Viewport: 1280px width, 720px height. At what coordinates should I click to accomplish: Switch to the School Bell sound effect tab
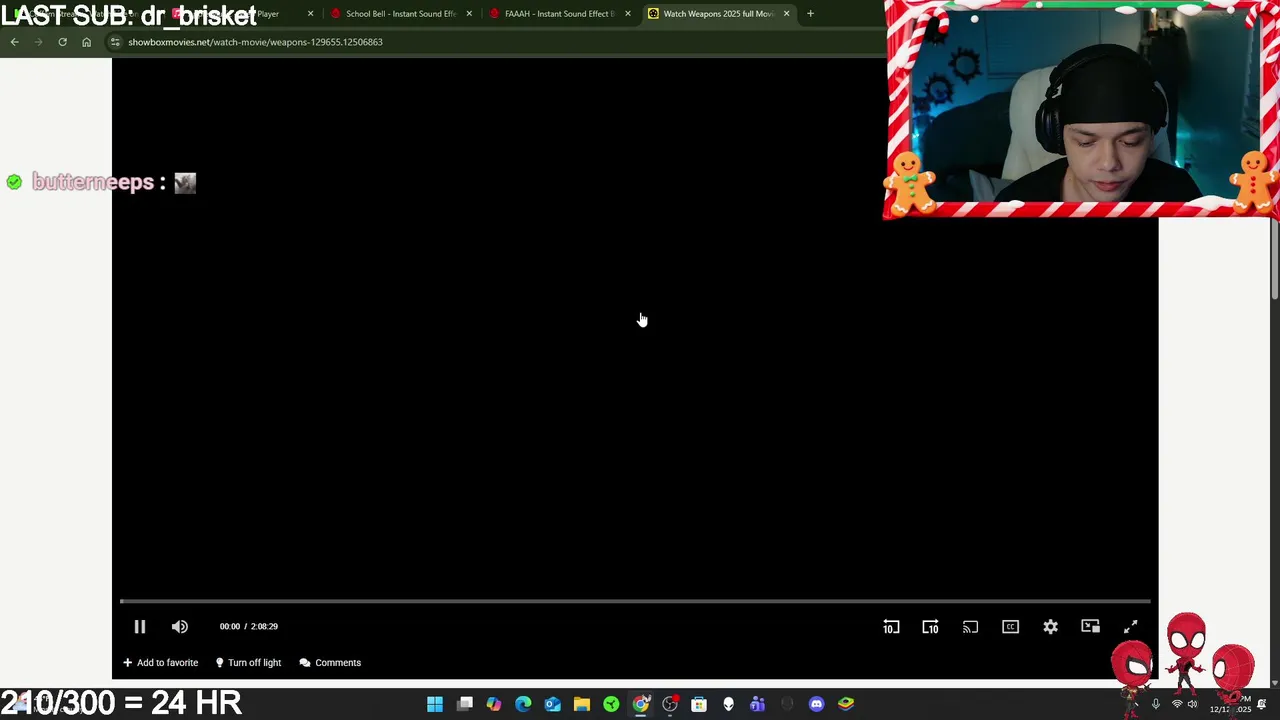click(400, 14)
